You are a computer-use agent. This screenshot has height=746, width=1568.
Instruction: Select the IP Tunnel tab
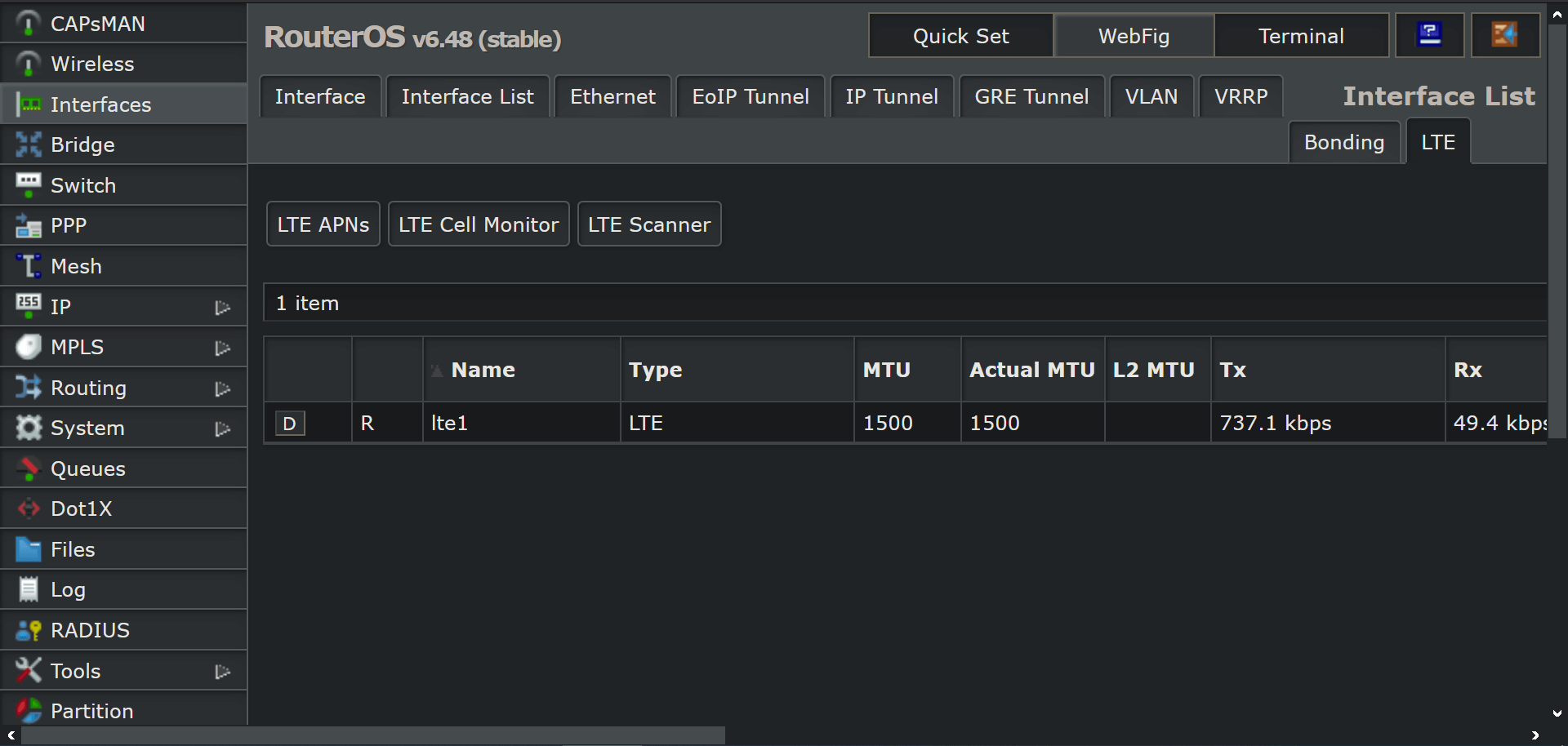click(x=892, y=96)
